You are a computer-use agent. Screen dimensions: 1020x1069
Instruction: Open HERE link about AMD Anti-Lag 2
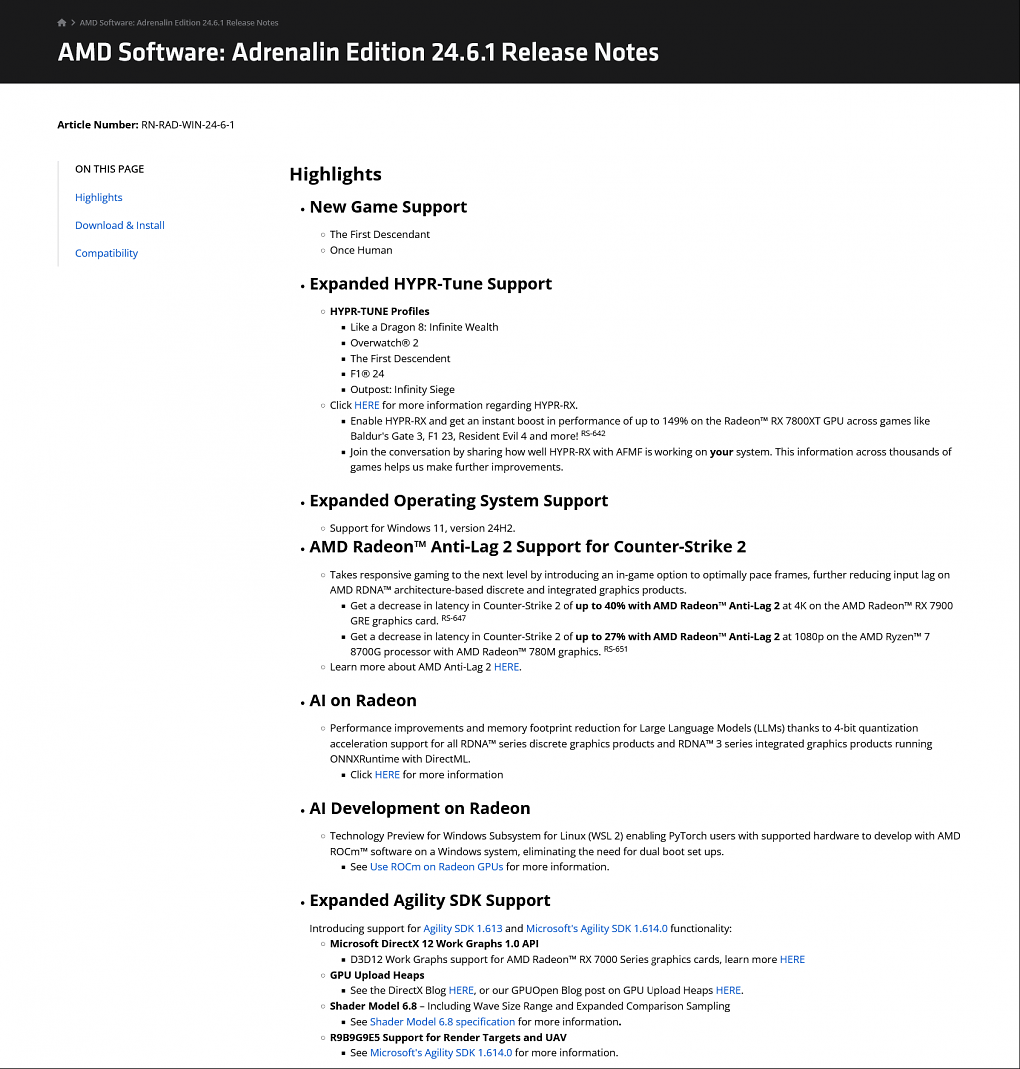pyautogui.click(x=507, y=667)
